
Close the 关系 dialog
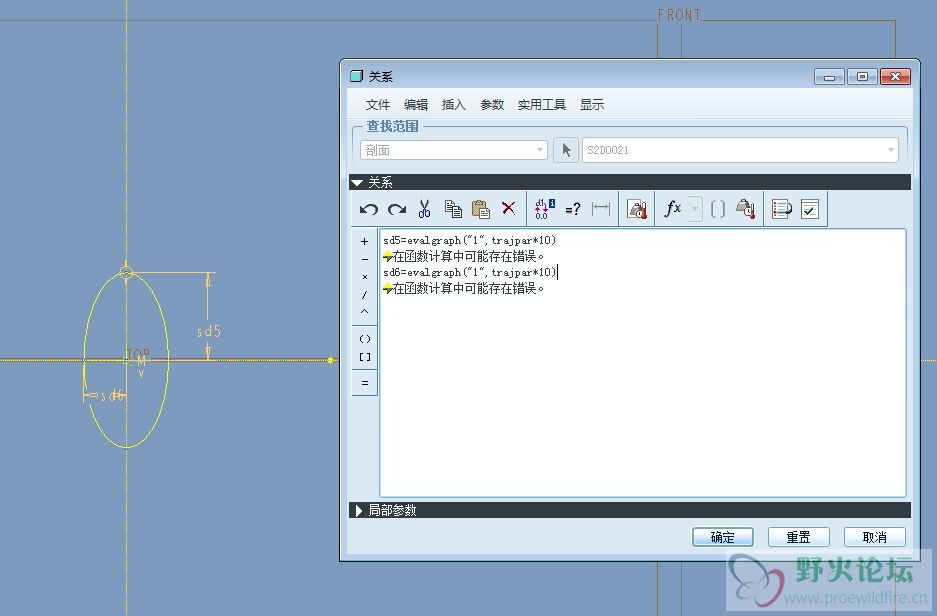(895, 77)
